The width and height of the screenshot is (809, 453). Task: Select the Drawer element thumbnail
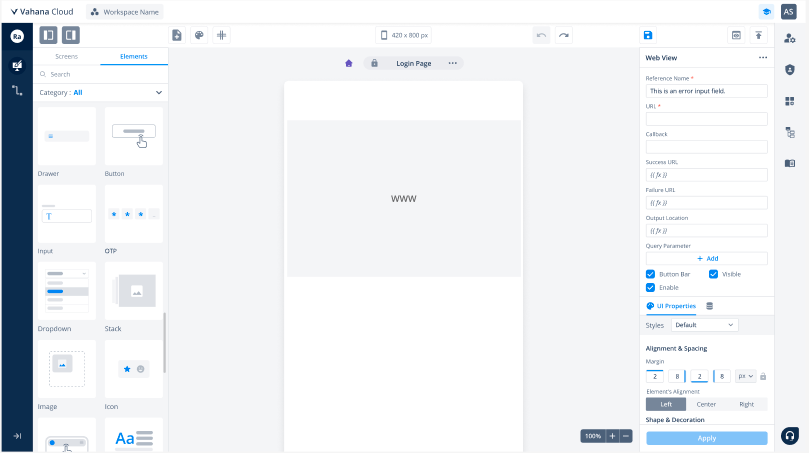pos(67,136)
